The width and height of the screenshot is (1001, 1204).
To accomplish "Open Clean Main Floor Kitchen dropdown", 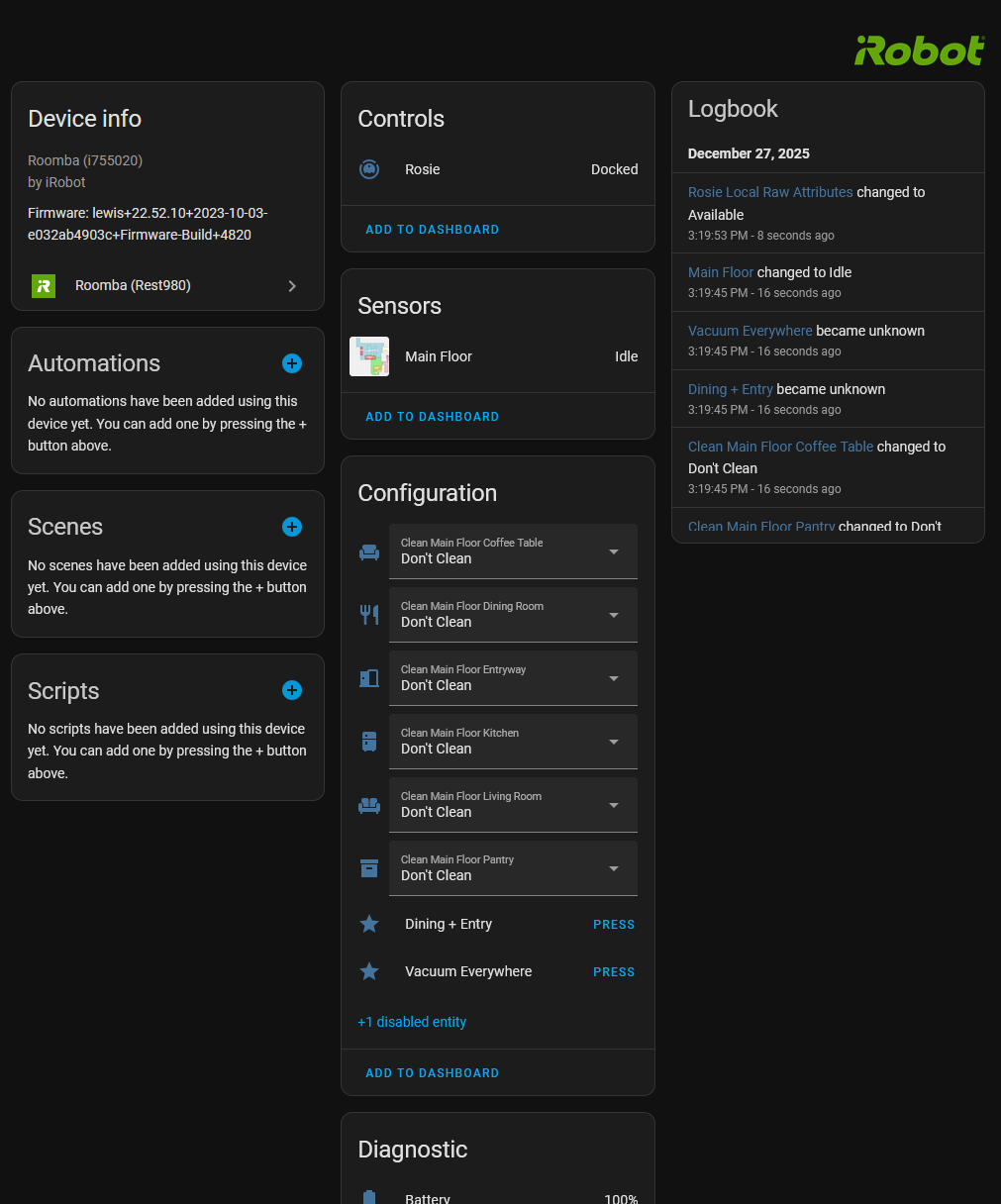I will coord(513,742).
